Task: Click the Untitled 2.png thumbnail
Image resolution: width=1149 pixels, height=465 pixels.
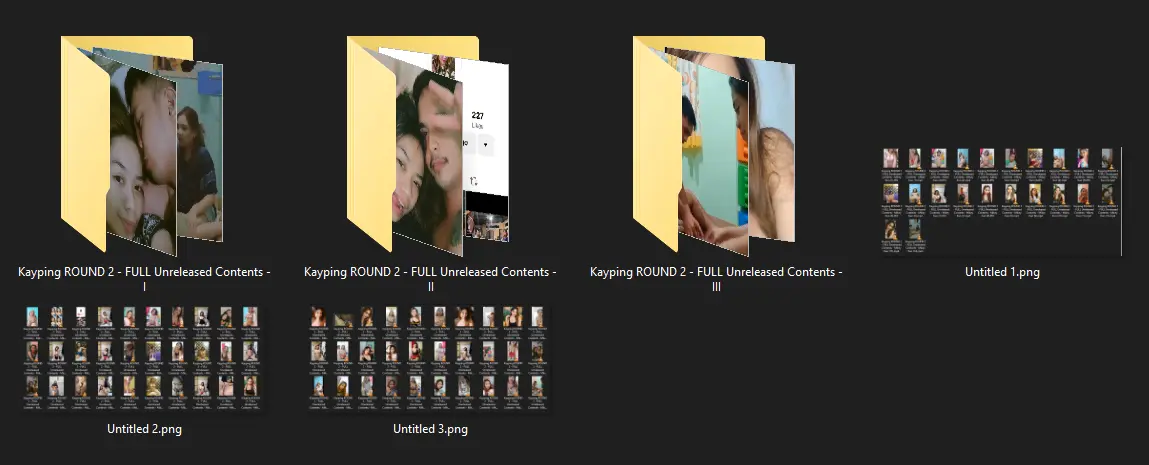Action: pyautogui.click(x=144, y=358)
